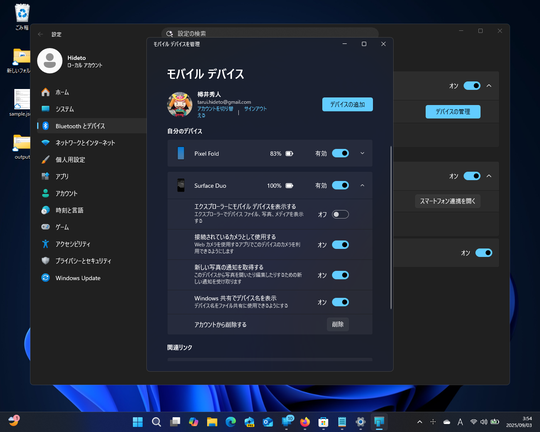Click the 設定の検索 search field
The height and width of the screenshot is (432, 540).
coord(270,33)
